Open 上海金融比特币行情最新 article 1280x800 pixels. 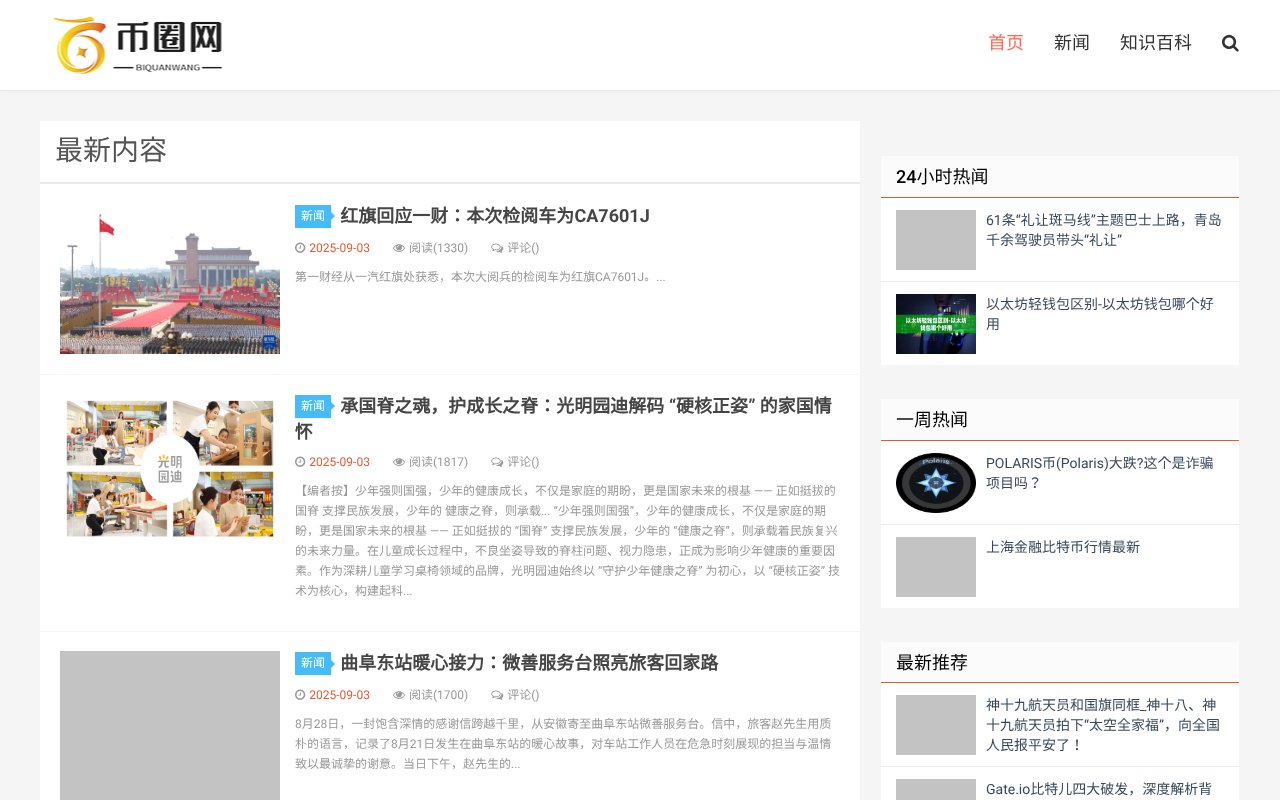pos(1064,547)
